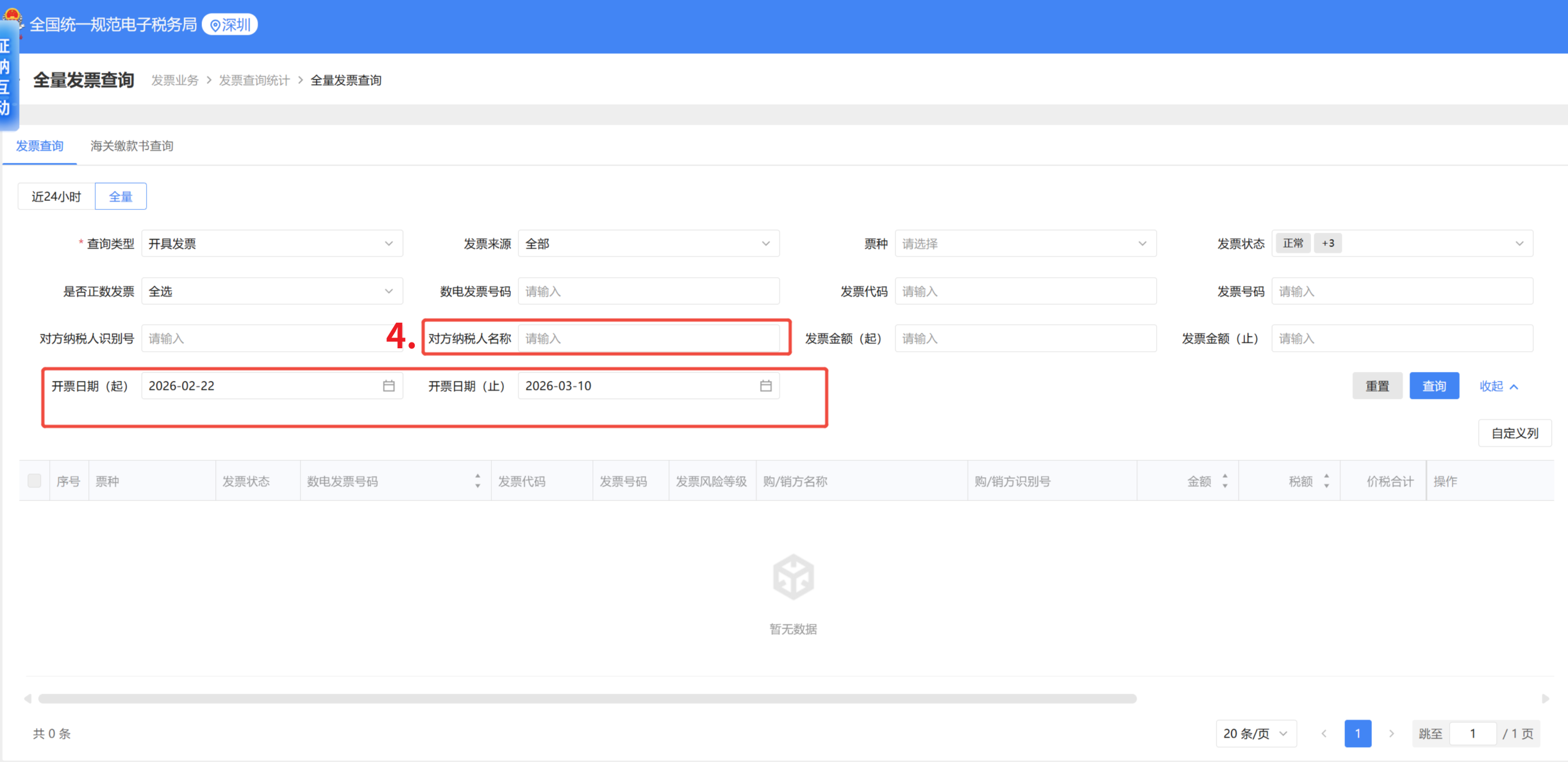Open the end date calendar icon
The width and height of the screenshot is (1568, 762).
click(x=765, y=385)
